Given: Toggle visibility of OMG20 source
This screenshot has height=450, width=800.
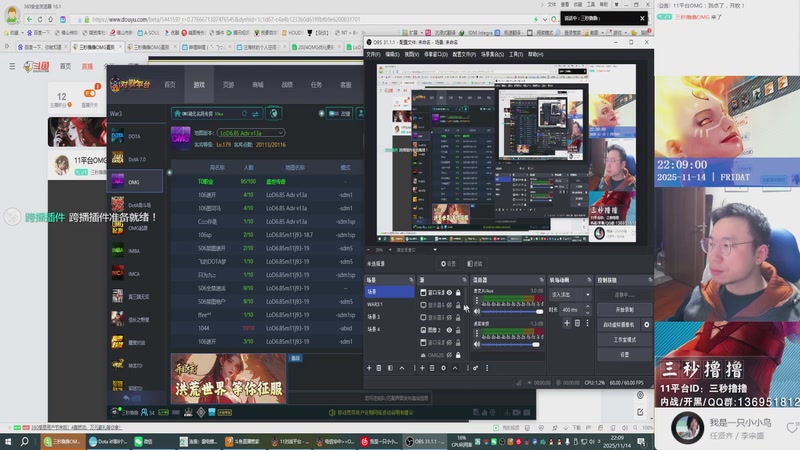Looking at the screenshot, I should (449, 355).
